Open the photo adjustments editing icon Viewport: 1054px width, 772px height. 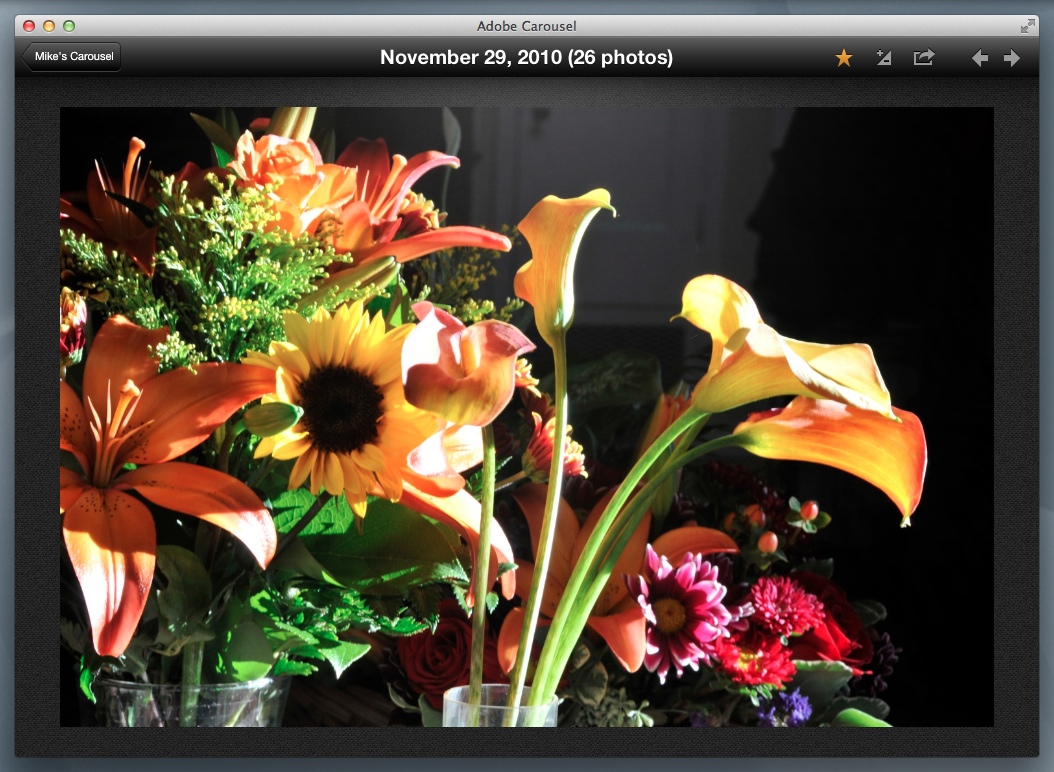(x=883, y=58)
